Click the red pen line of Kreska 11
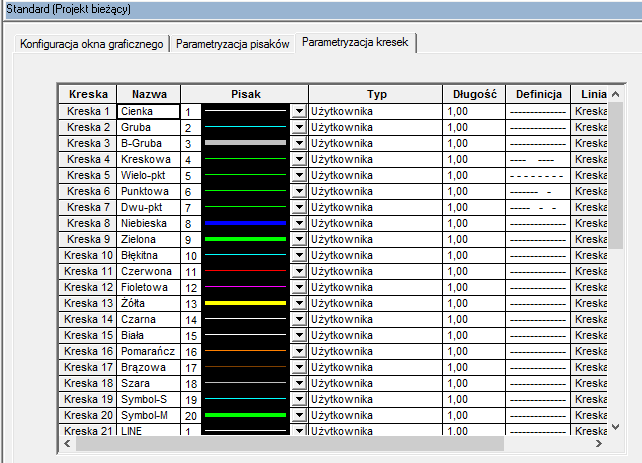 245,271
